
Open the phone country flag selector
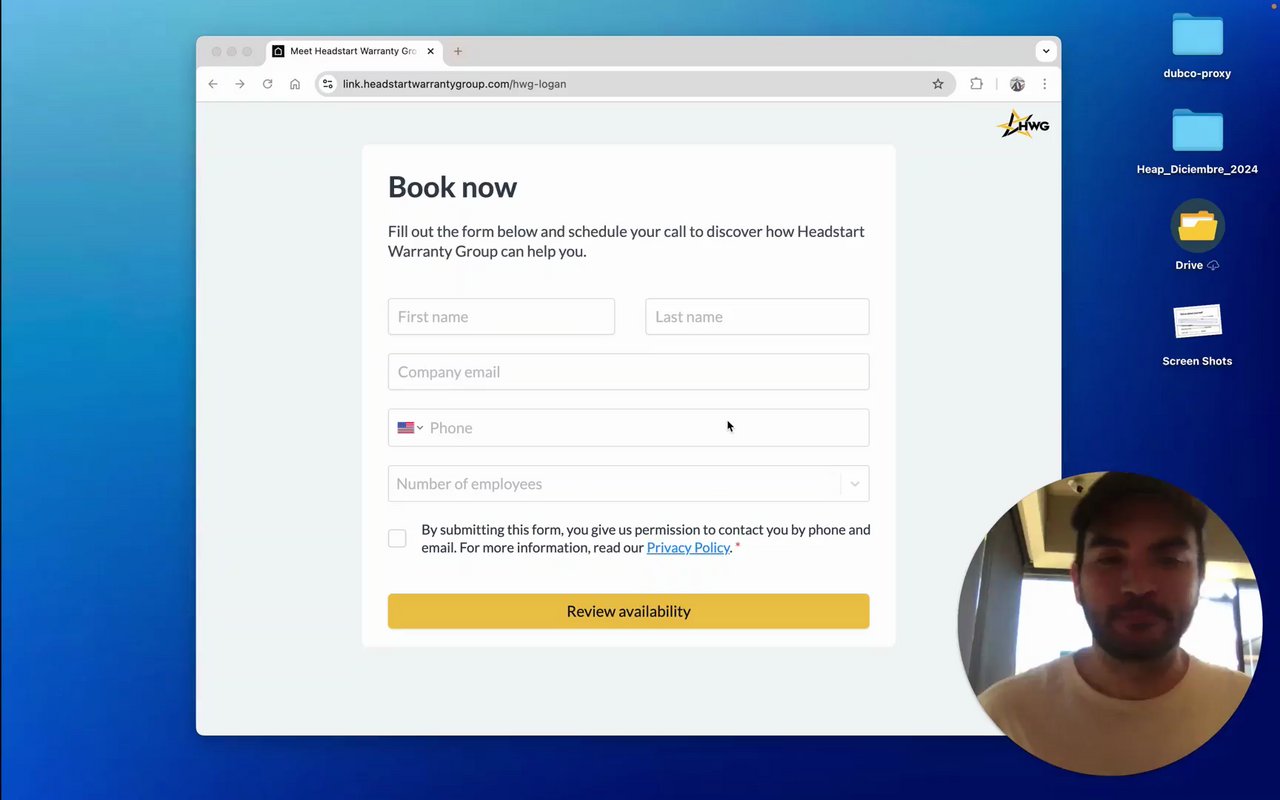(410, 428)
